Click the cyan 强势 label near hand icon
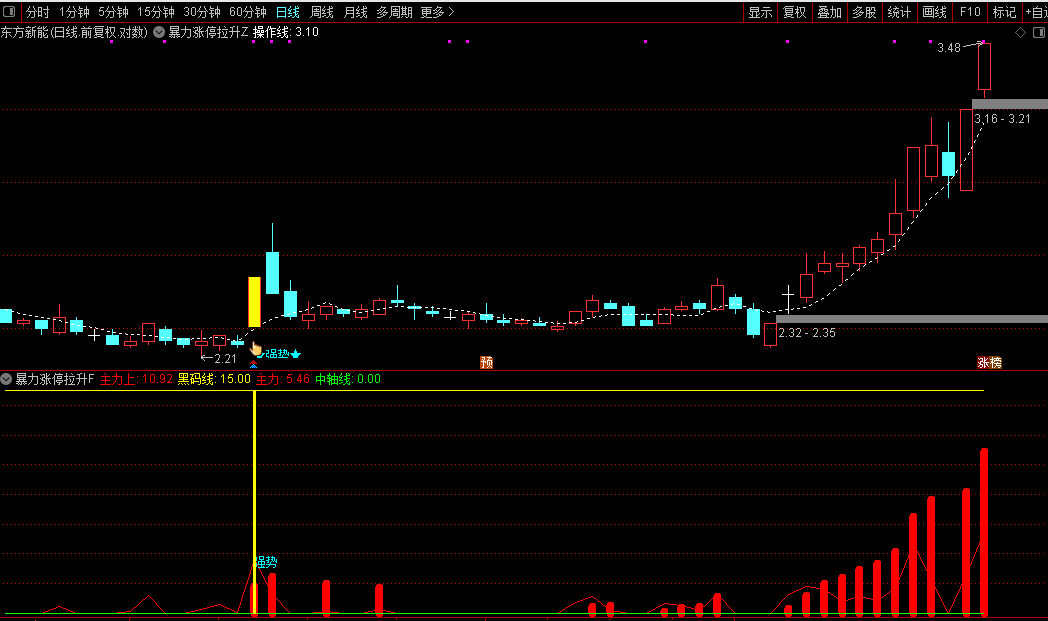The image size is (1048, 621). 277,354
